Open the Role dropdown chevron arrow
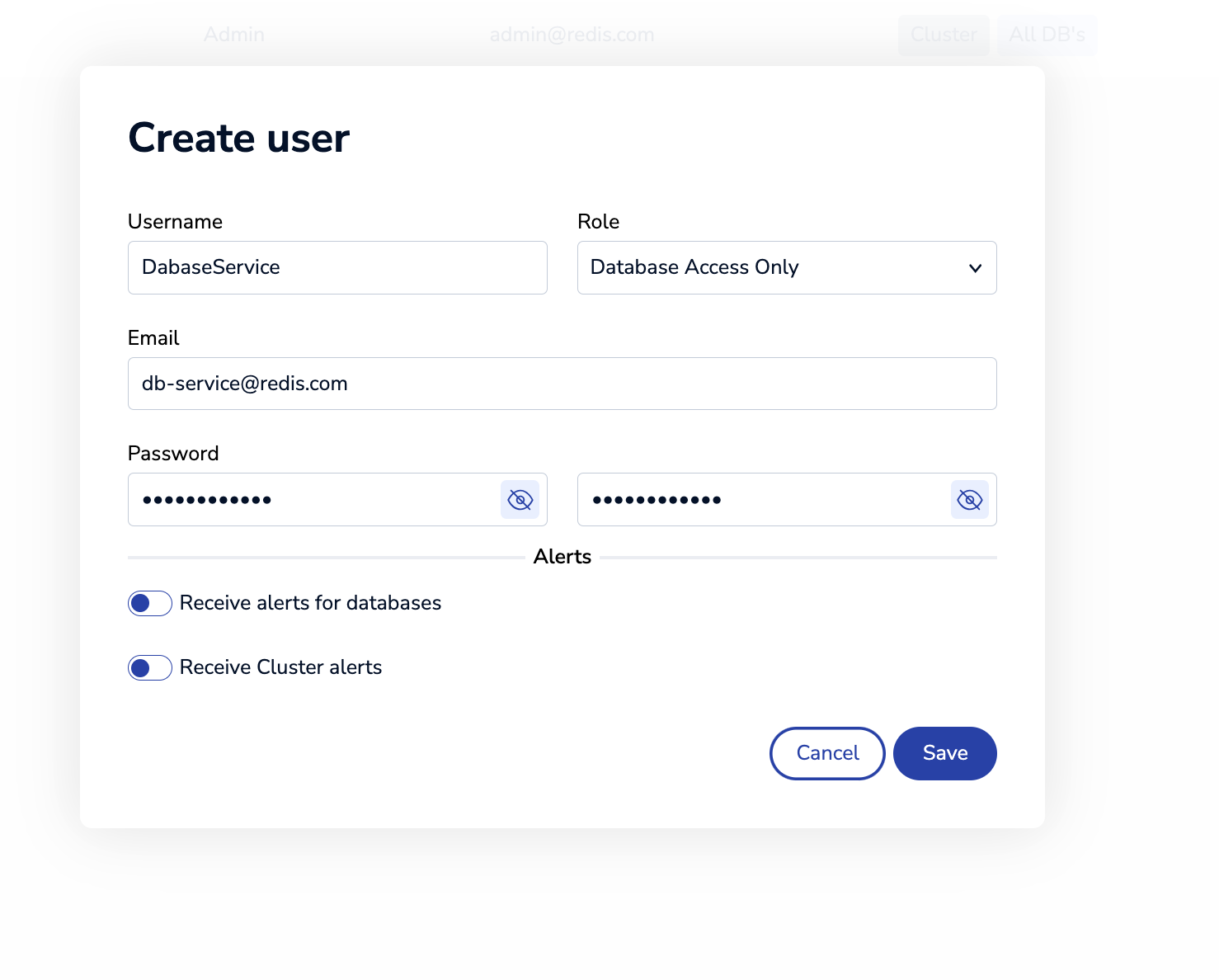 click(975, 268)
